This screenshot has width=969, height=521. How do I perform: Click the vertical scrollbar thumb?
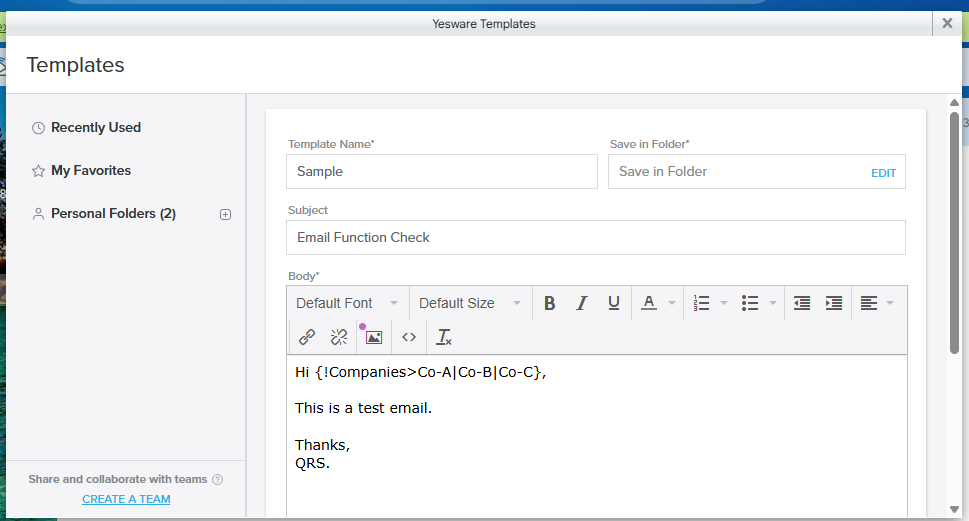pyautogui.click(x=955, y=233)
